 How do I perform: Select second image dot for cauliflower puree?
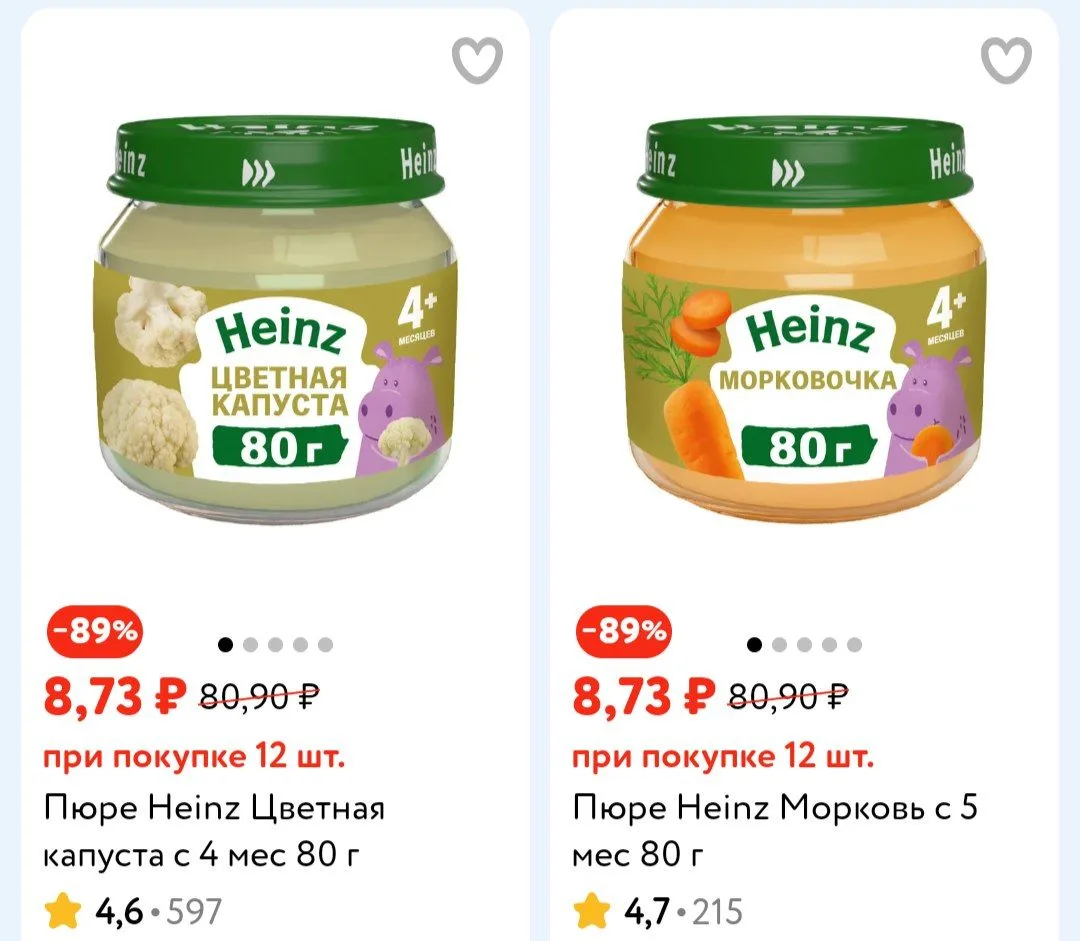(250, 645)
